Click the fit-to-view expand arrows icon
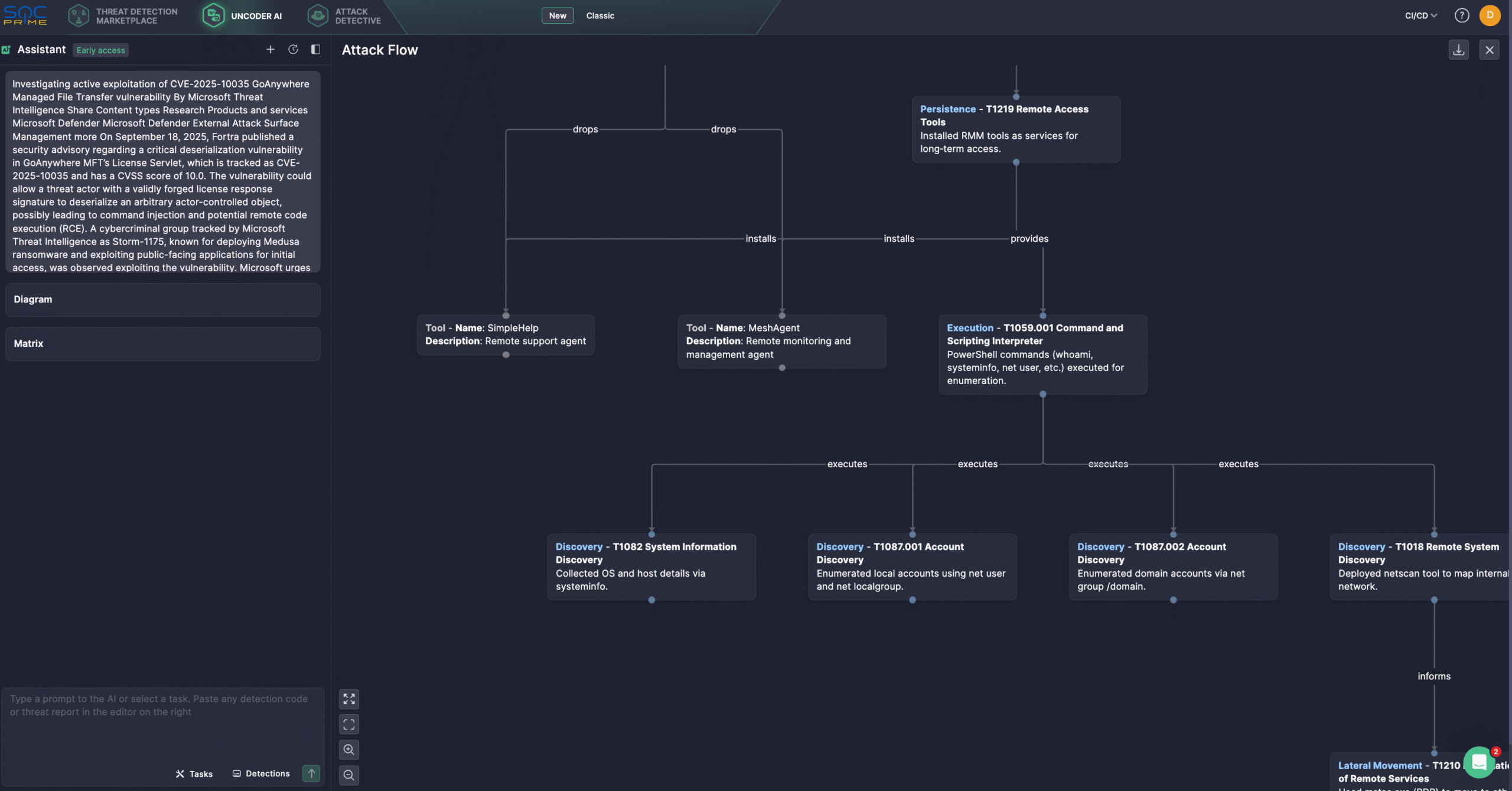Viewport: 1512px width, 791px height. 349,699
